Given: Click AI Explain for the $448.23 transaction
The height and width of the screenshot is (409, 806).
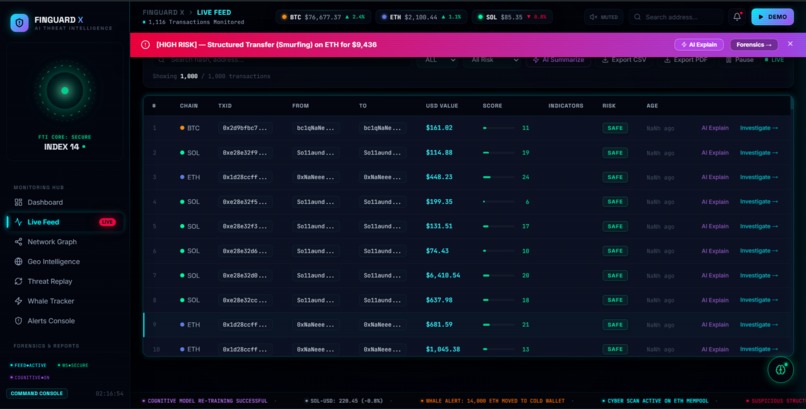Looking at the screenshot, I should pos(715,177).
